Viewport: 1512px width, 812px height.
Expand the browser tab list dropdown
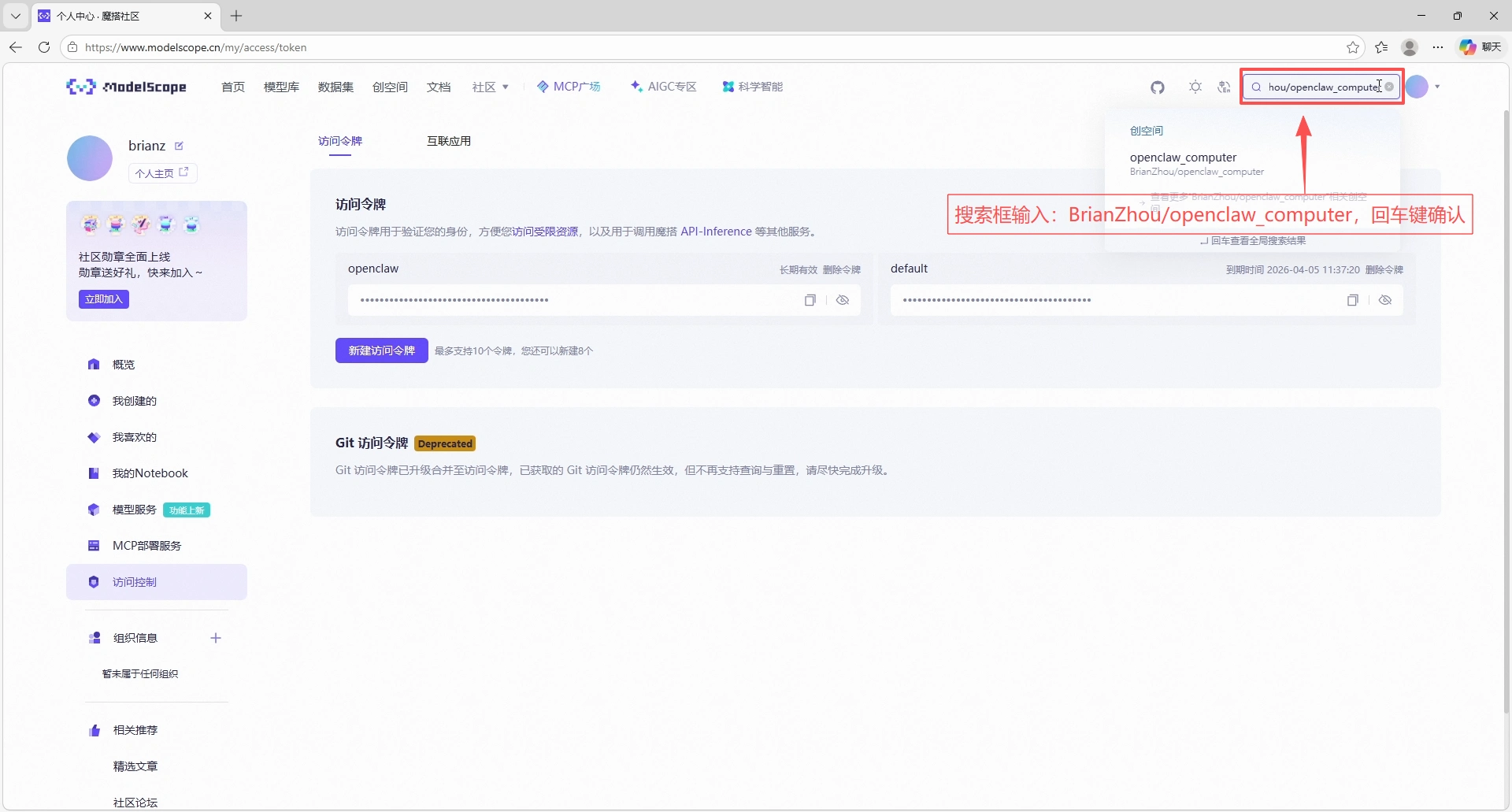[x=16, y=16]
